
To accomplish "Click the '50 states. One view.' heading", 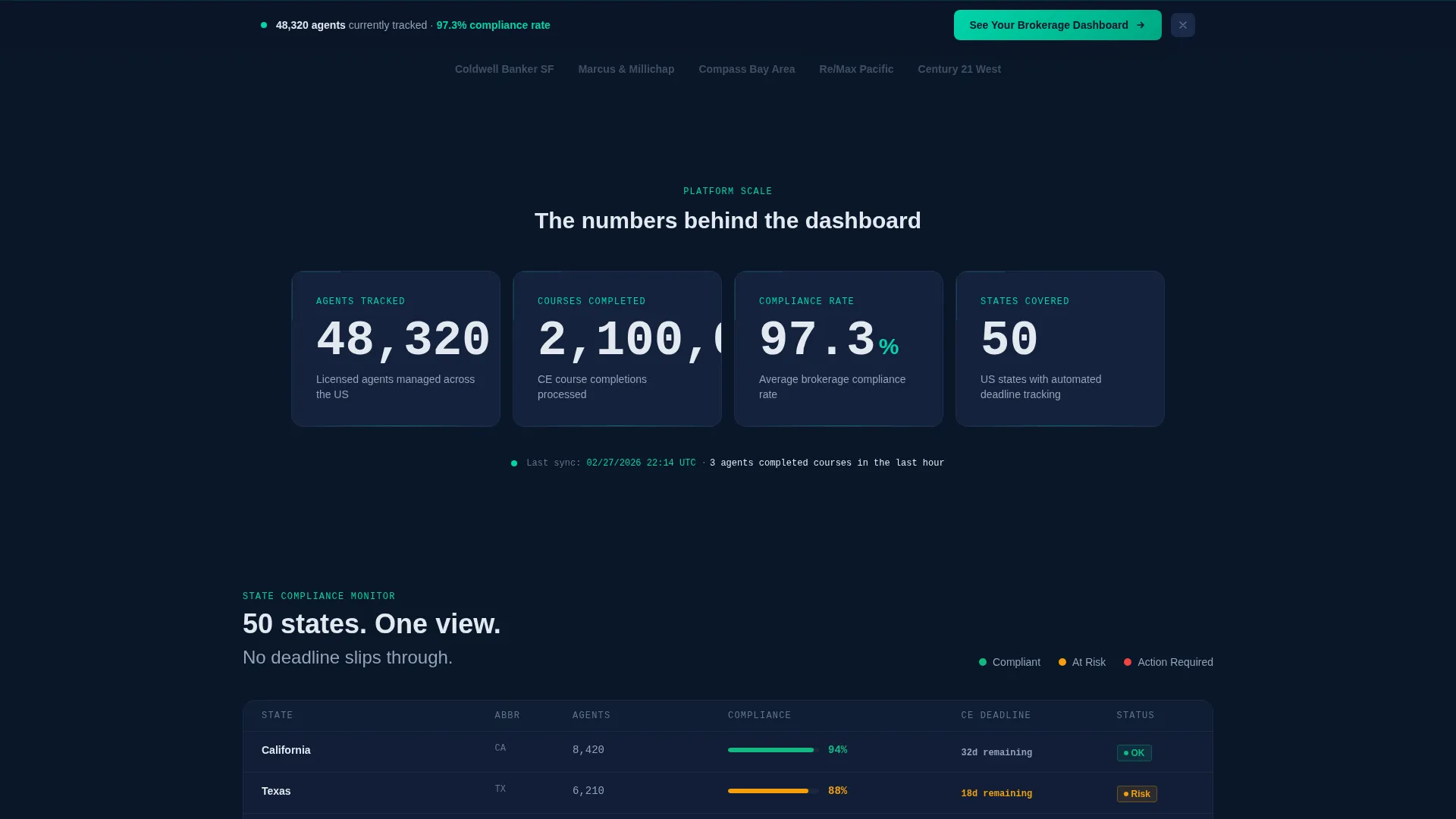I will 372,624.
